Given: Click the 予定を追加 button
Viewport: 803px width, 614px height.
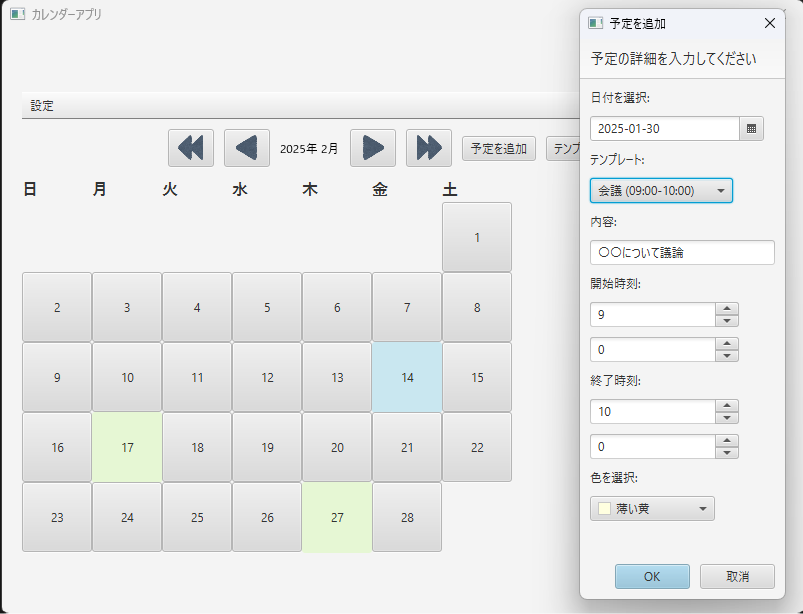Looking at the screenshot, I should 499,148.
